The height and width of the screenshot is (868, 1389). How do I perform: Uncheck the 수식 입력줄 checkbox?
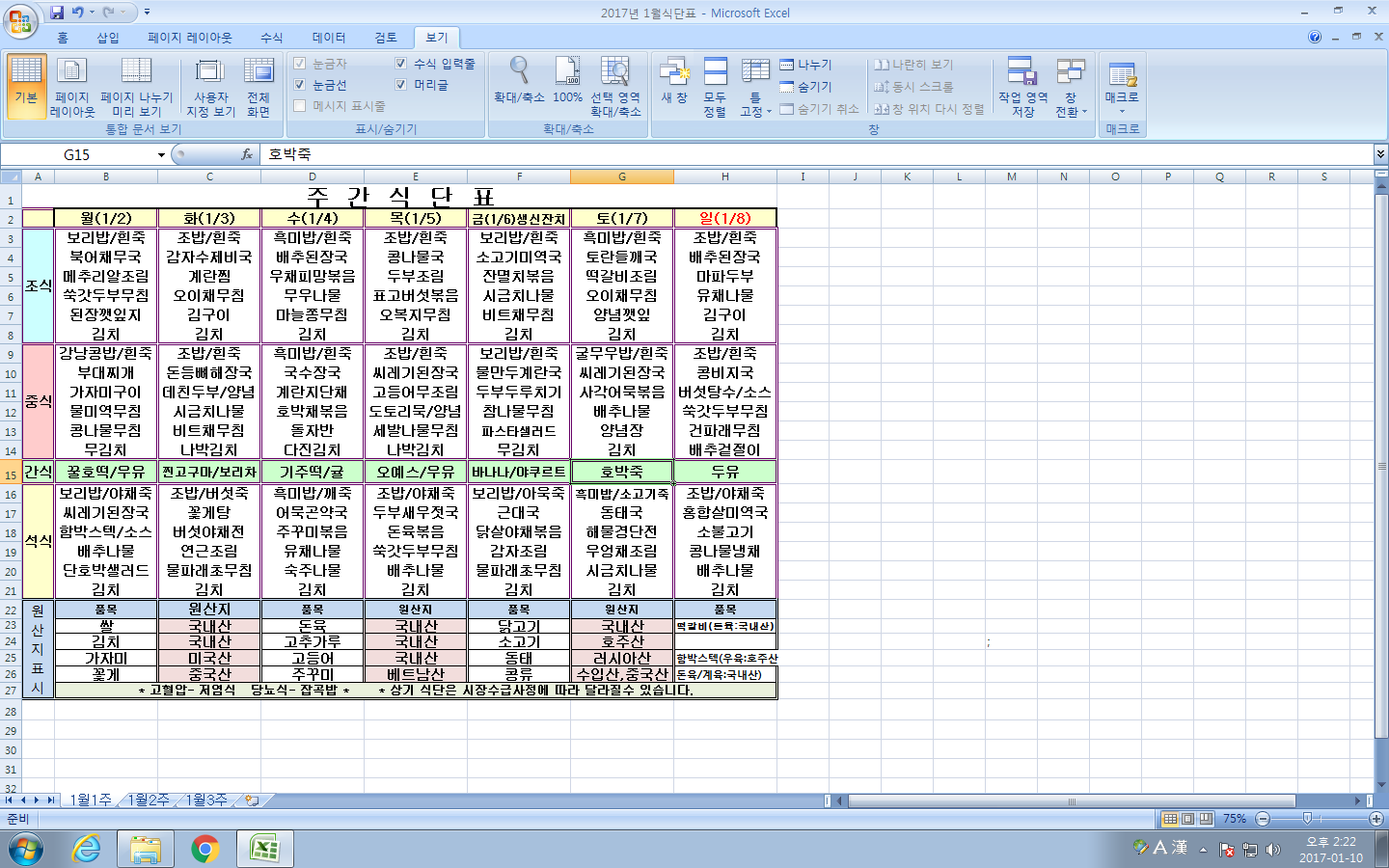pyautogui.click(x=401, y=64)
